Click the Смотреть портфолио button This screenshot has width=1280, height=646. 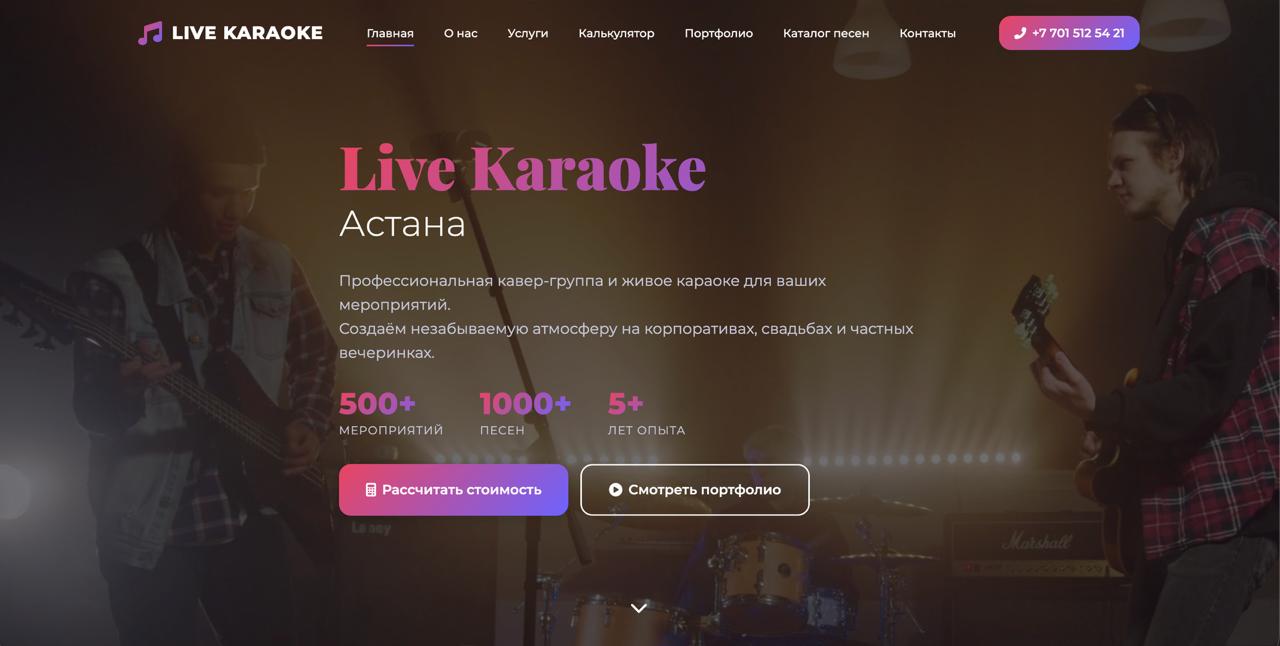(x=695, y=490)
